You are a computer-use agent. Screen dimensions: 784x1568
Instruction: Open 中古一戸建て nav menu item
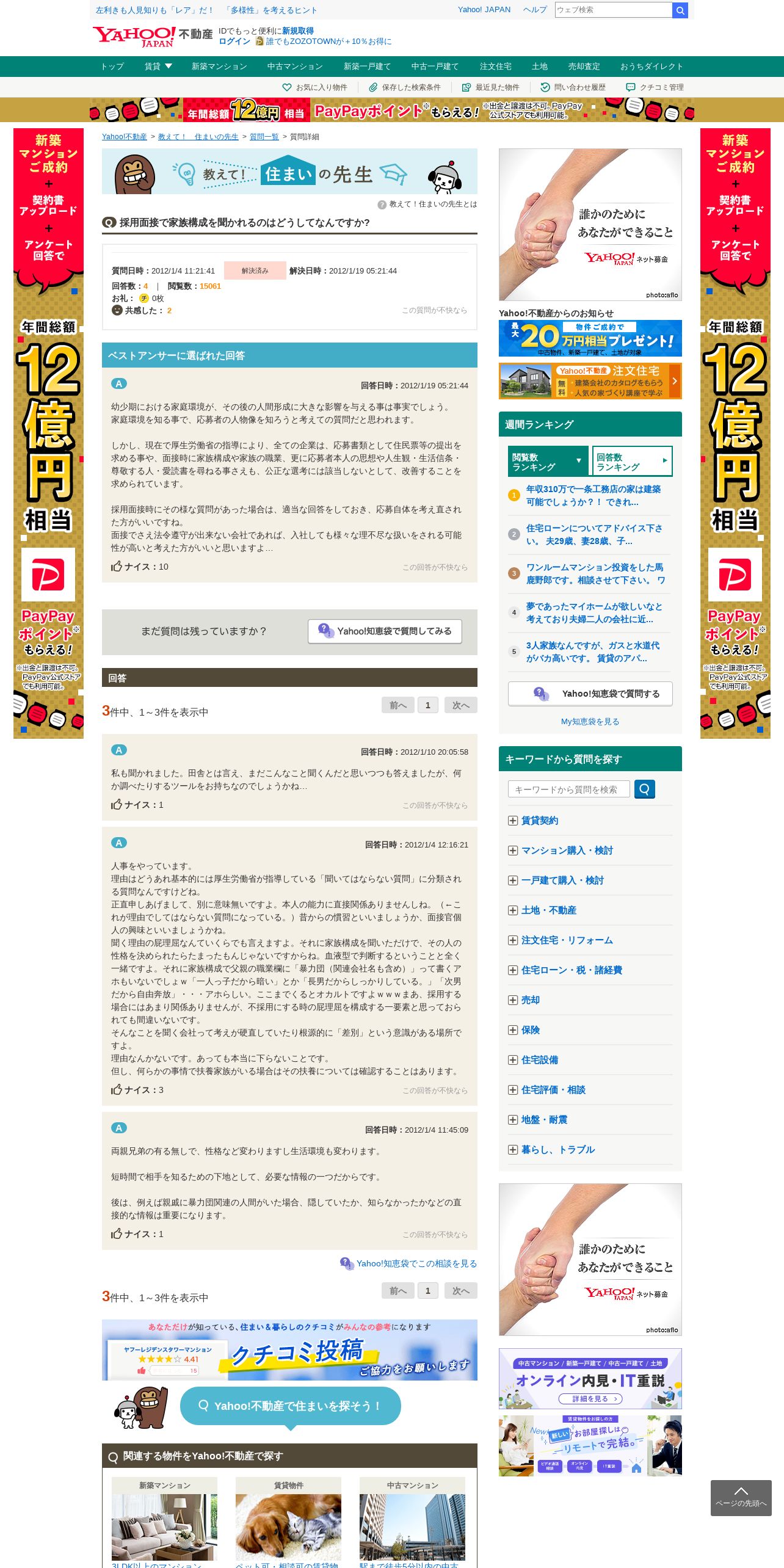click(435, 67)
